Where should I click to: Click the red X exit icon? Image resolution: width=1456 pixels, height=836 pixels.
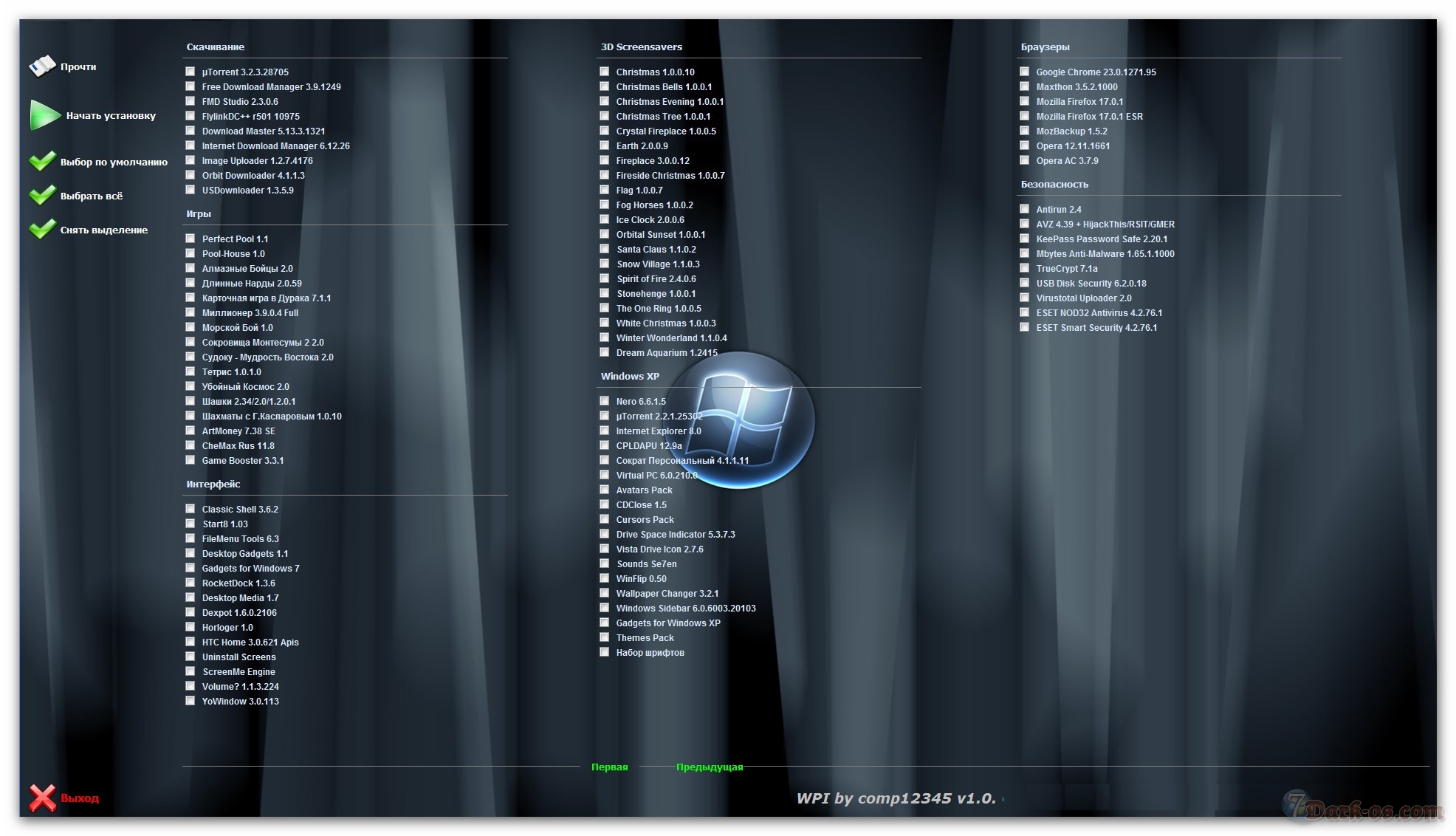click(x=42, y=798)
